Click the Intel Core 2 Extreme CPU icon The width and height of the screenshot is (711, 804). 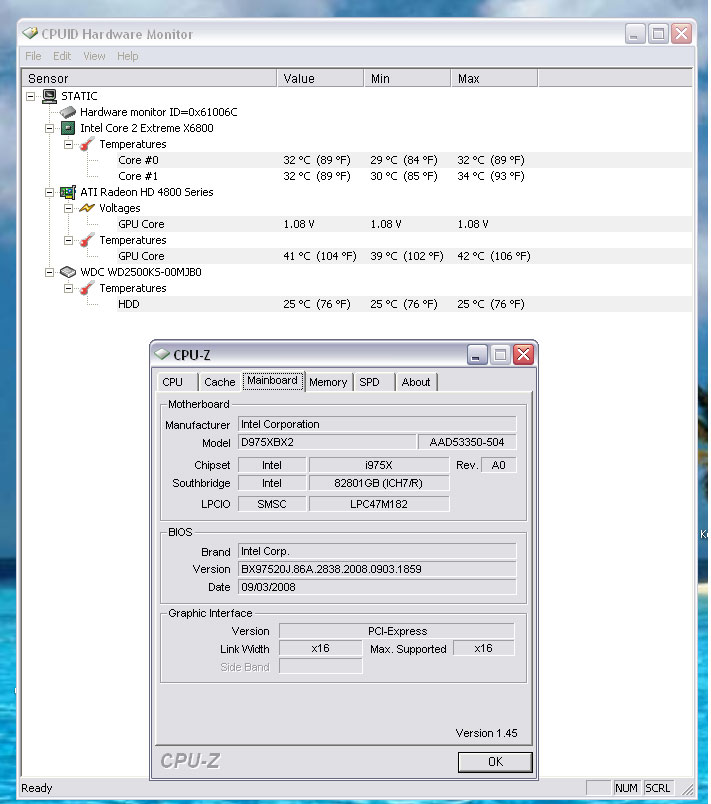pos(68,128)
